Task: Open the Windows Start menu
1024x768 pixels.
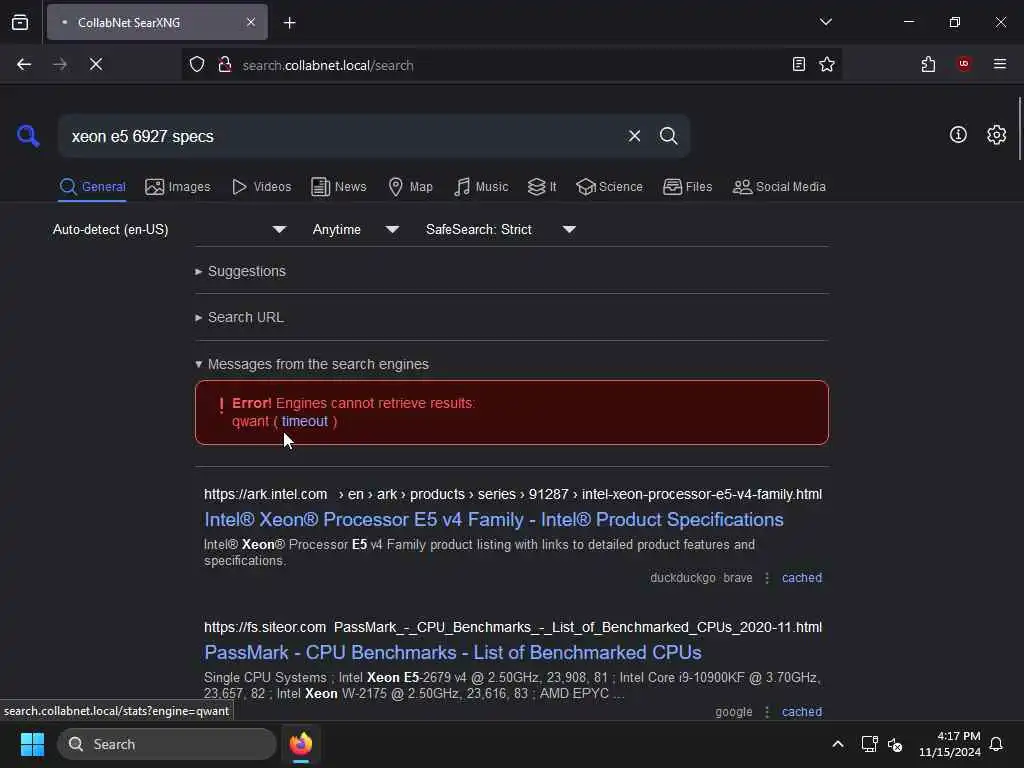Action: tap(32, 744)
